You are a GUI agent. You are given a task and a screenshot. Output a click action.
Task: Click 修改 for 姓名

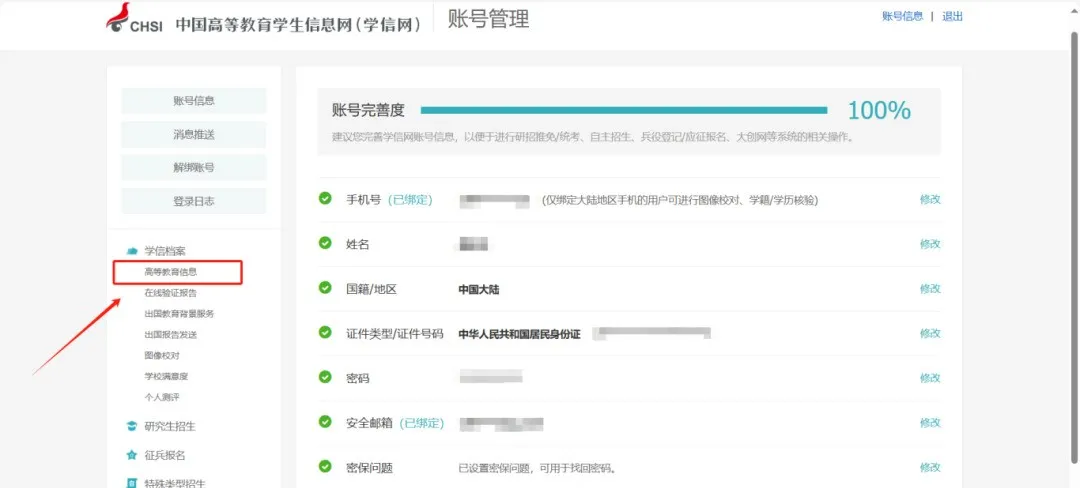click(930, 244)
